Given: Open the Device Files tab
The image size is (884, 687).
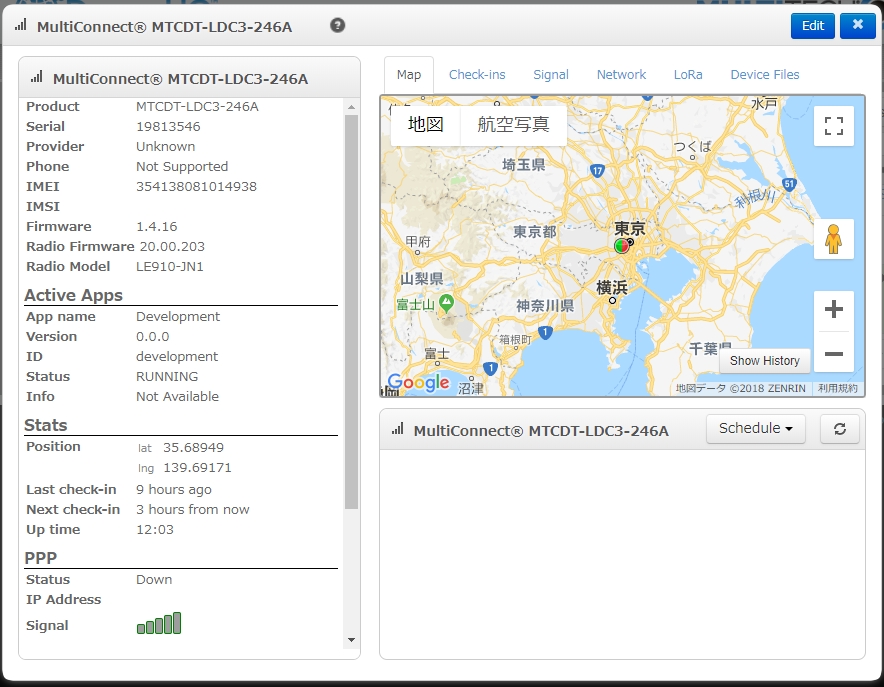Looking at the screenshot, I should coord(764,75).
